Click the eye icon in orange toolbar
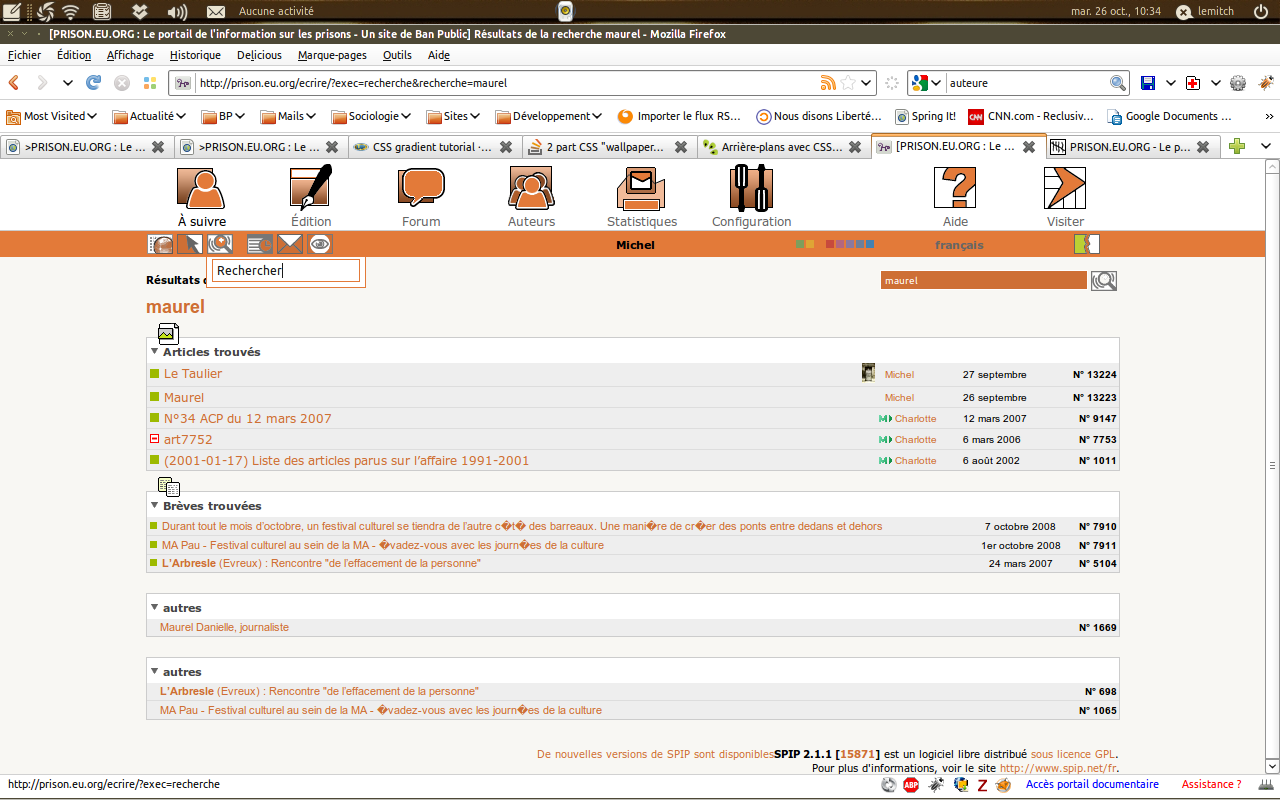The image size is (1280, 800). click(320, 244)
